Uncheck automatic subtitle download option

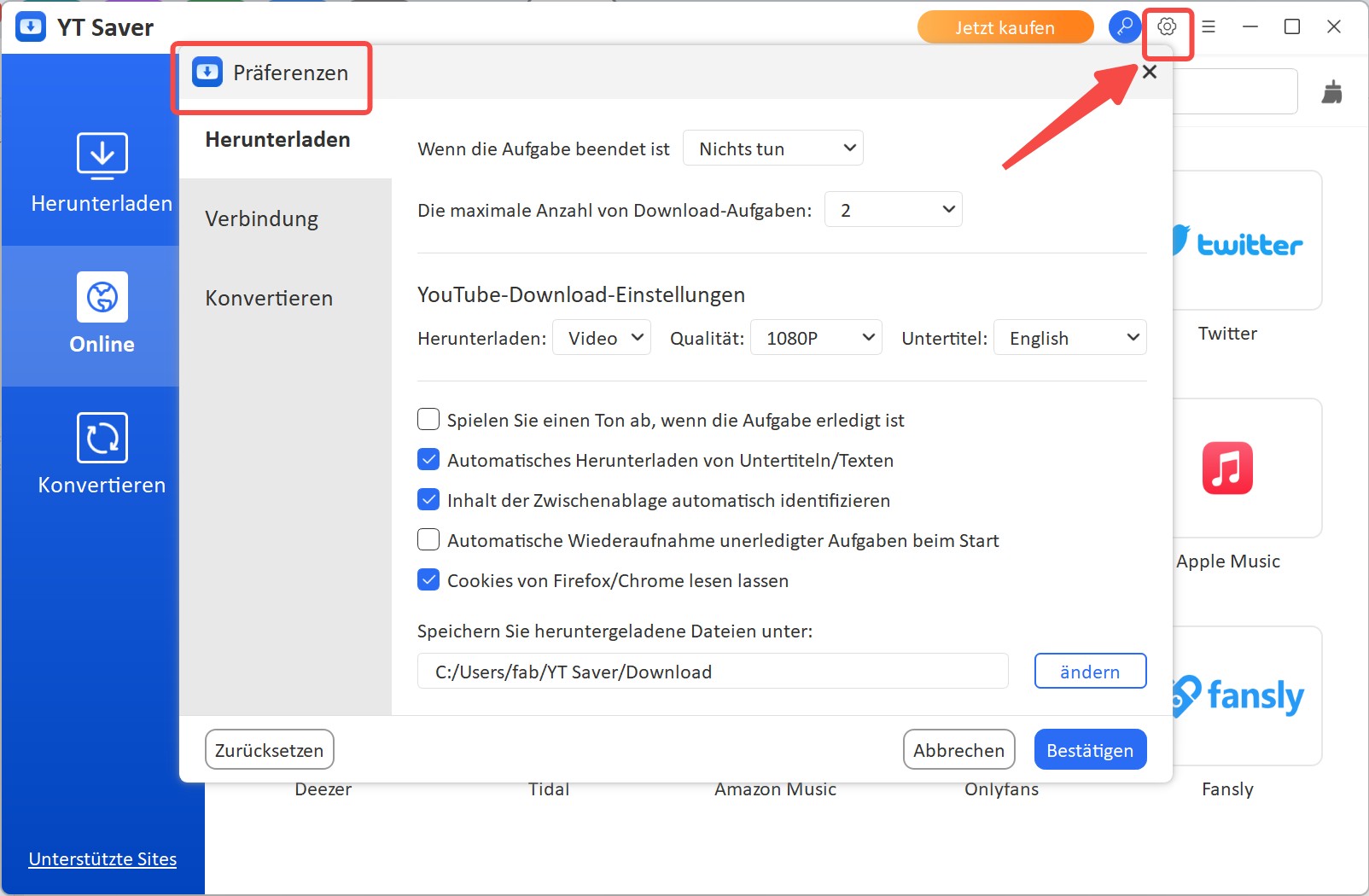coord(428,460)
